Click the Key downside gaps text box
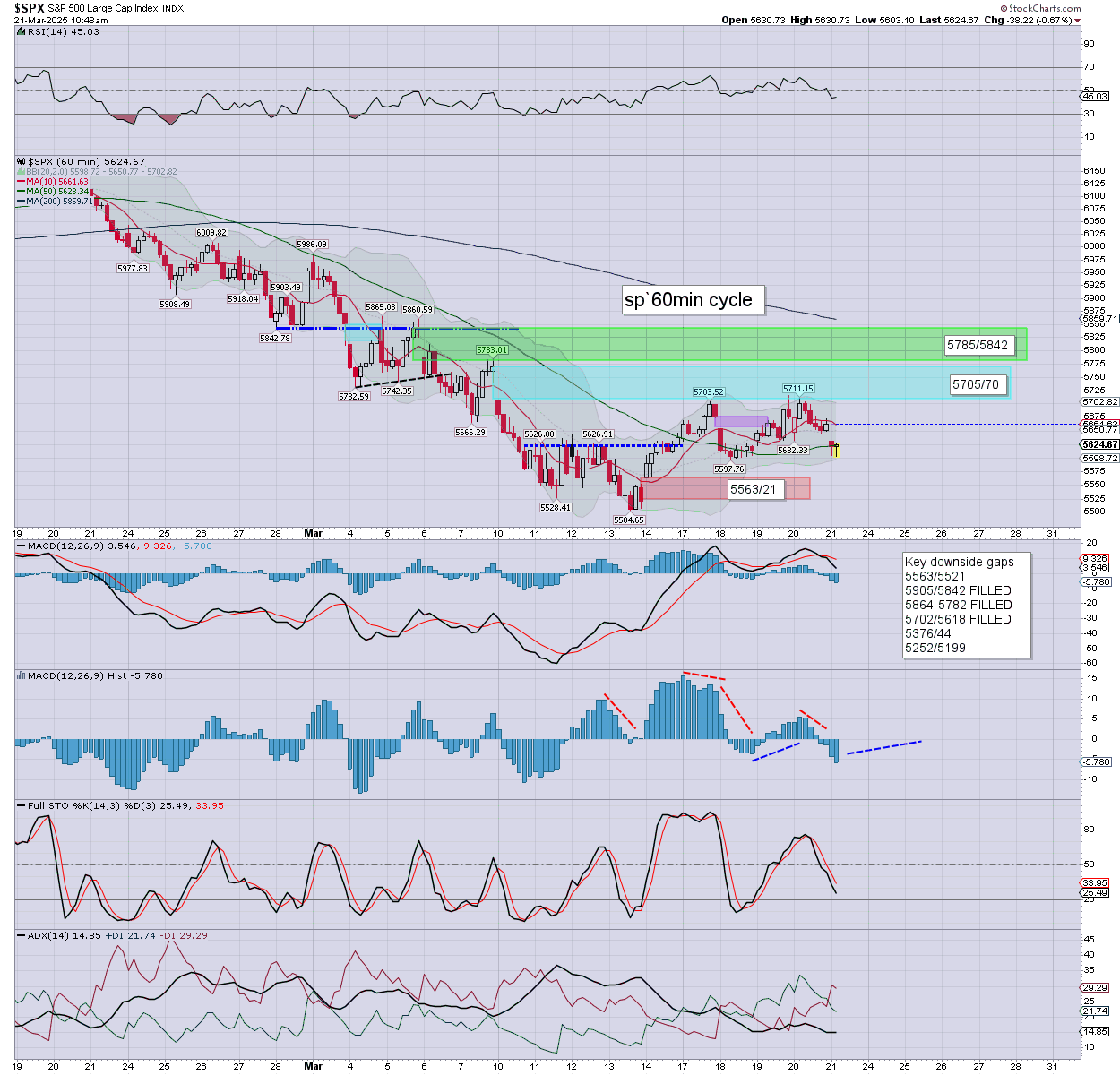 pyautogui.click(x=965, y=605)
